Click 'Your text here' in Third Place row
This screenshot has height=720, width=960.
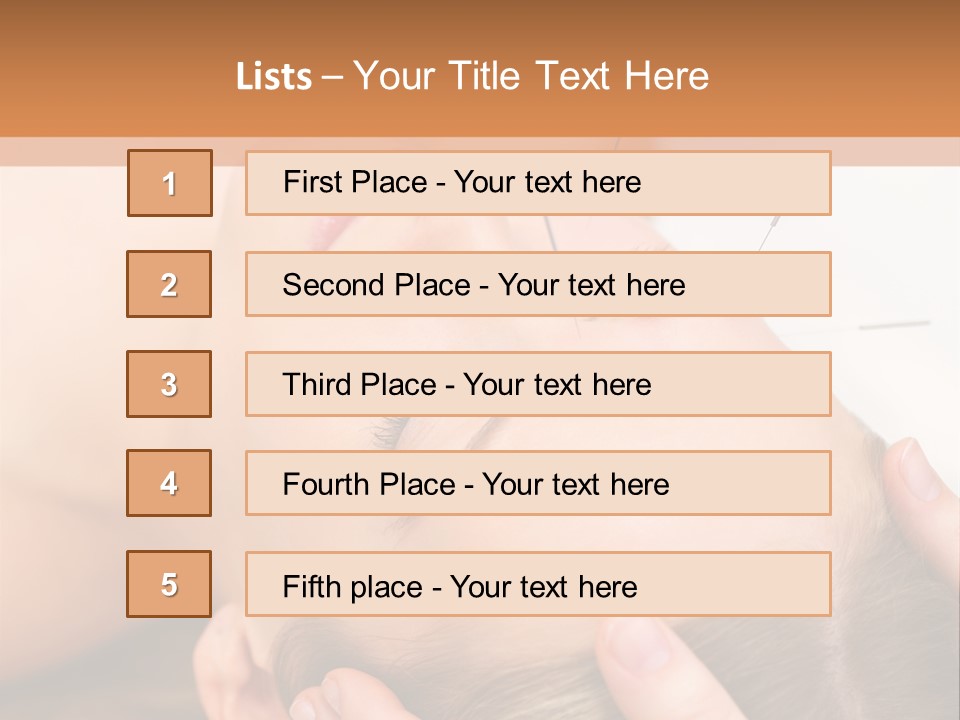[557, 385]
